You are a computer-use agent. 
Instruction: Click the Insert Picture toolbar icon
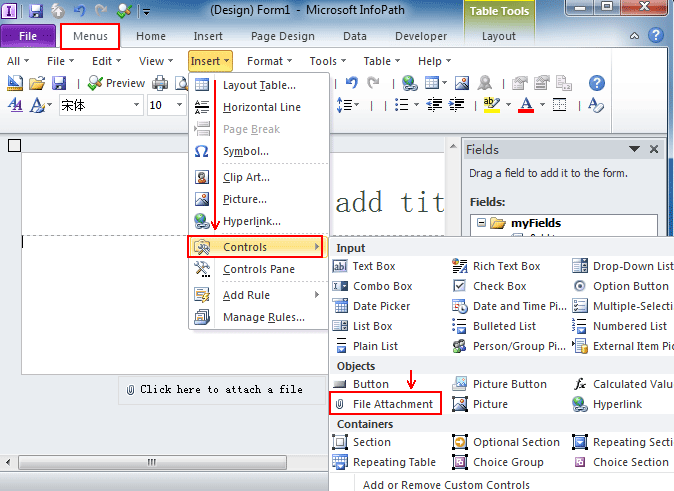(462, 83)
